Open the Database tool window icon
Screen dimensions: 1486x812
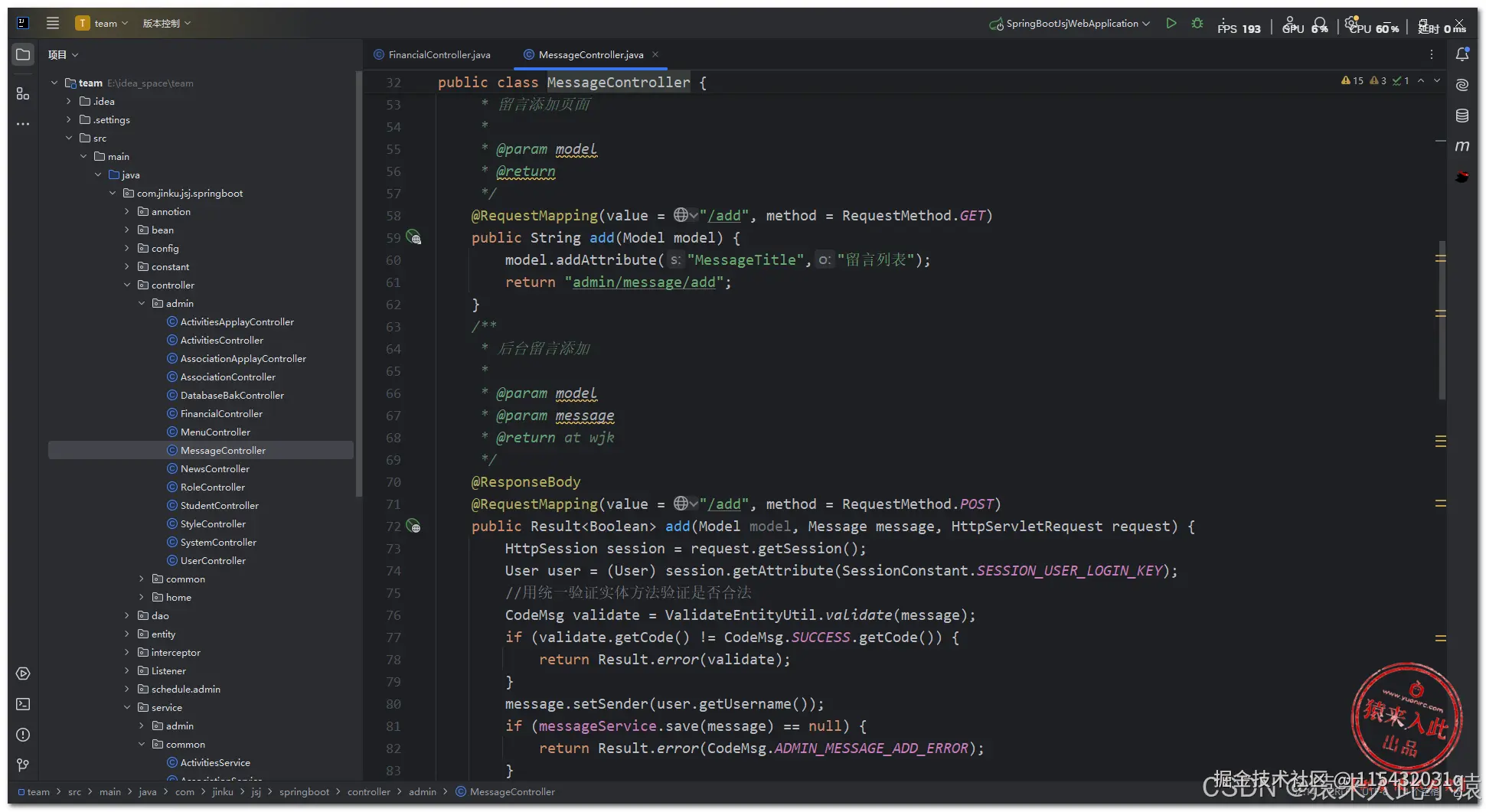tap(1462, 116)
